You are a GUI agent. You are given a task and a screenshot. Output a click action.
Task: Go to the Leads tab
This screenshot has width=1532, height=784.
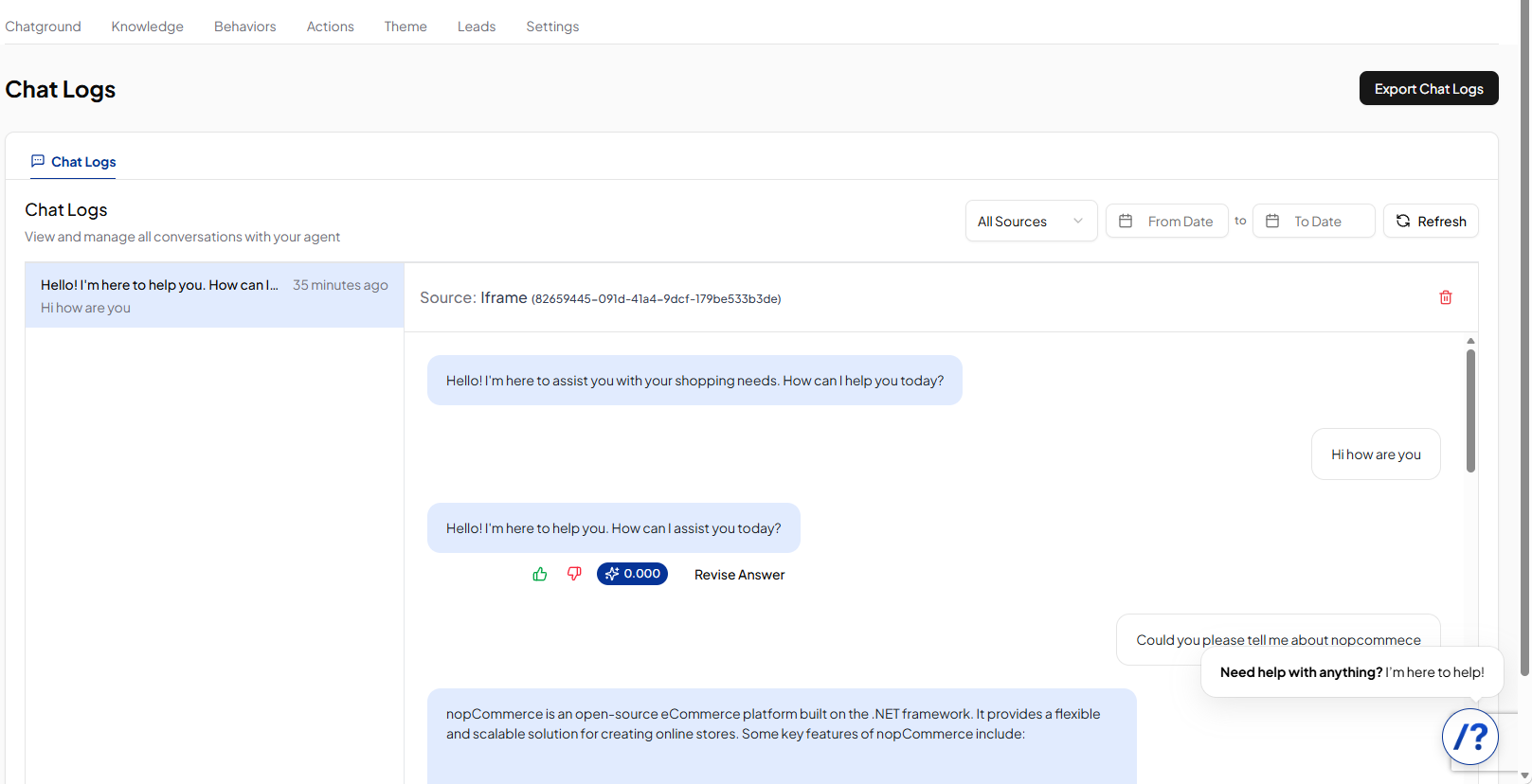[x=477, y=27]
